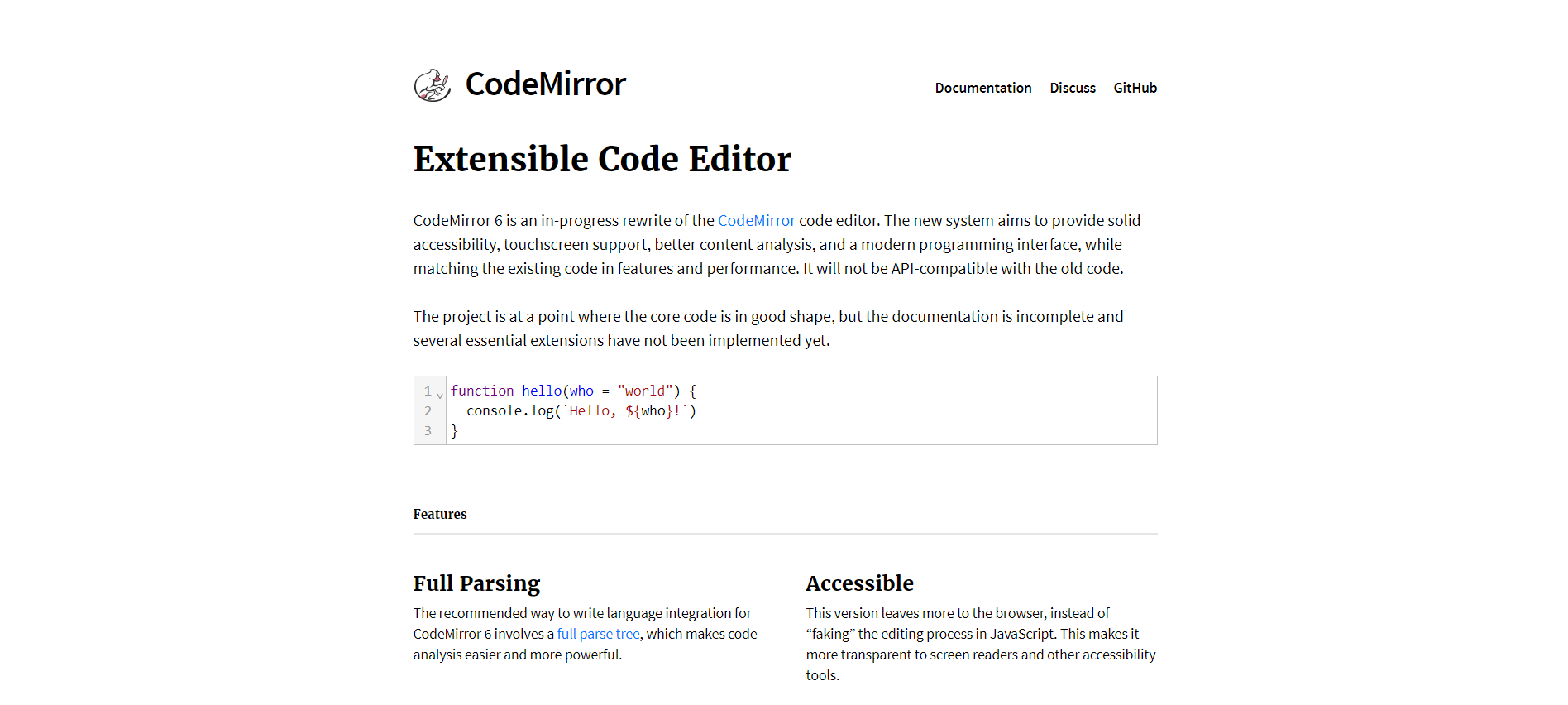Screen dimensions: 1568x705
Task: Click line number 1 in the gutter
Action: [428, 391]
